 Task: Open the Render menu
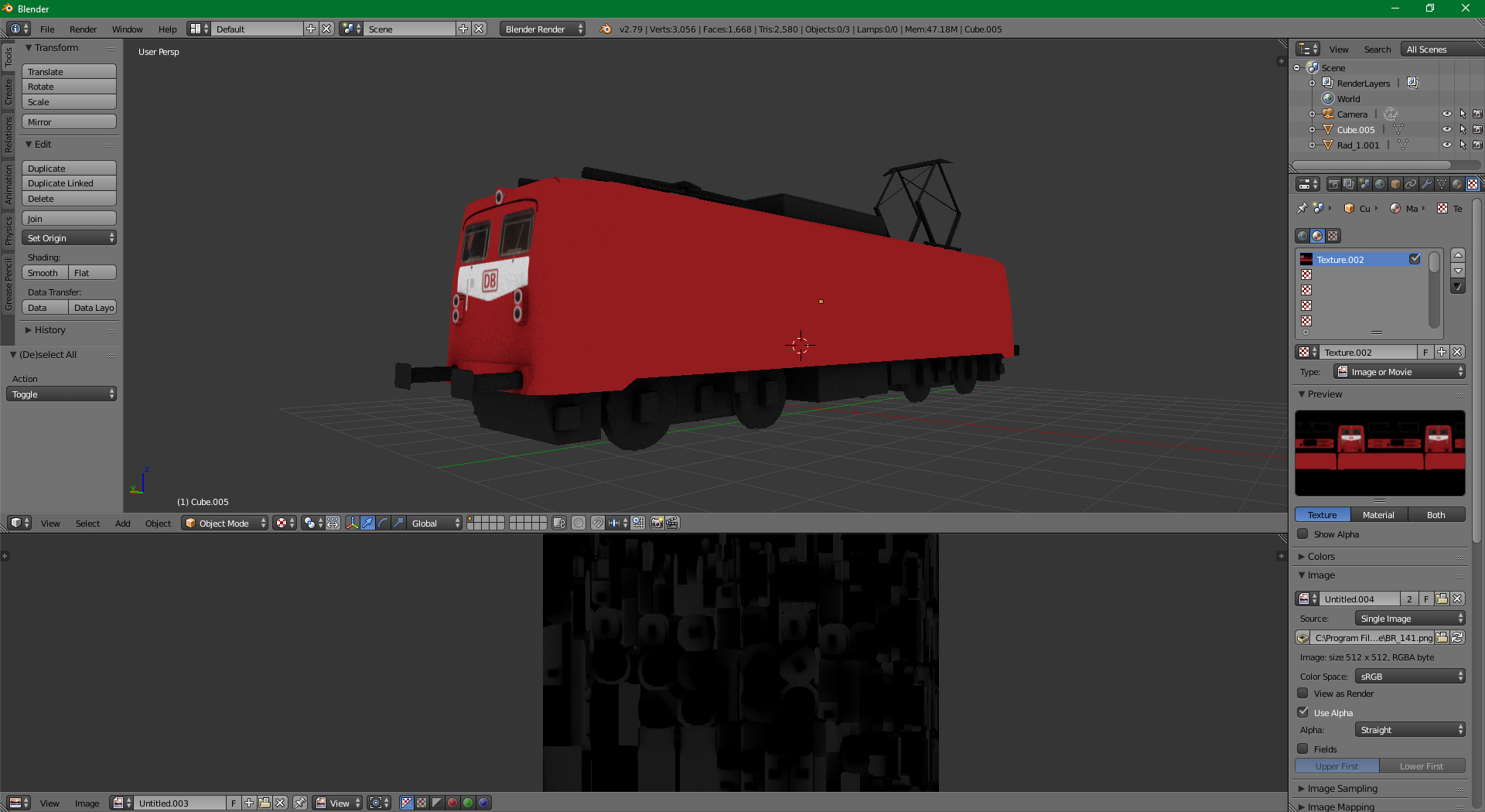coord(83,29)
